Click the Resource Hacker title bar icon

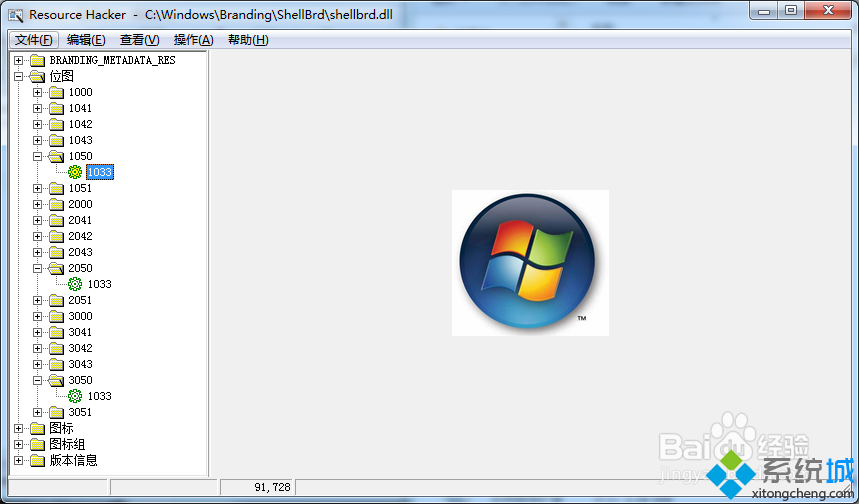click(x=16, y=15)
